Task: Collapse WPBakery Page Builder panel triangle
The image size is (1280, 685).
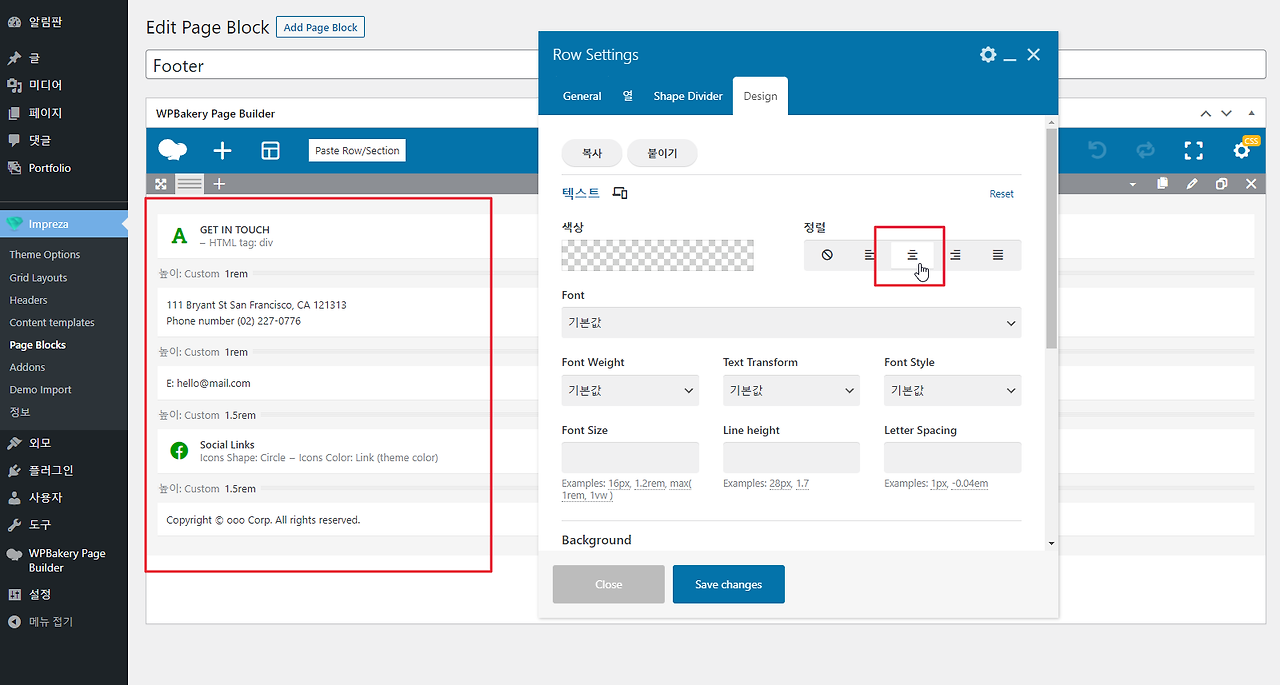Action: (1250, 114)
